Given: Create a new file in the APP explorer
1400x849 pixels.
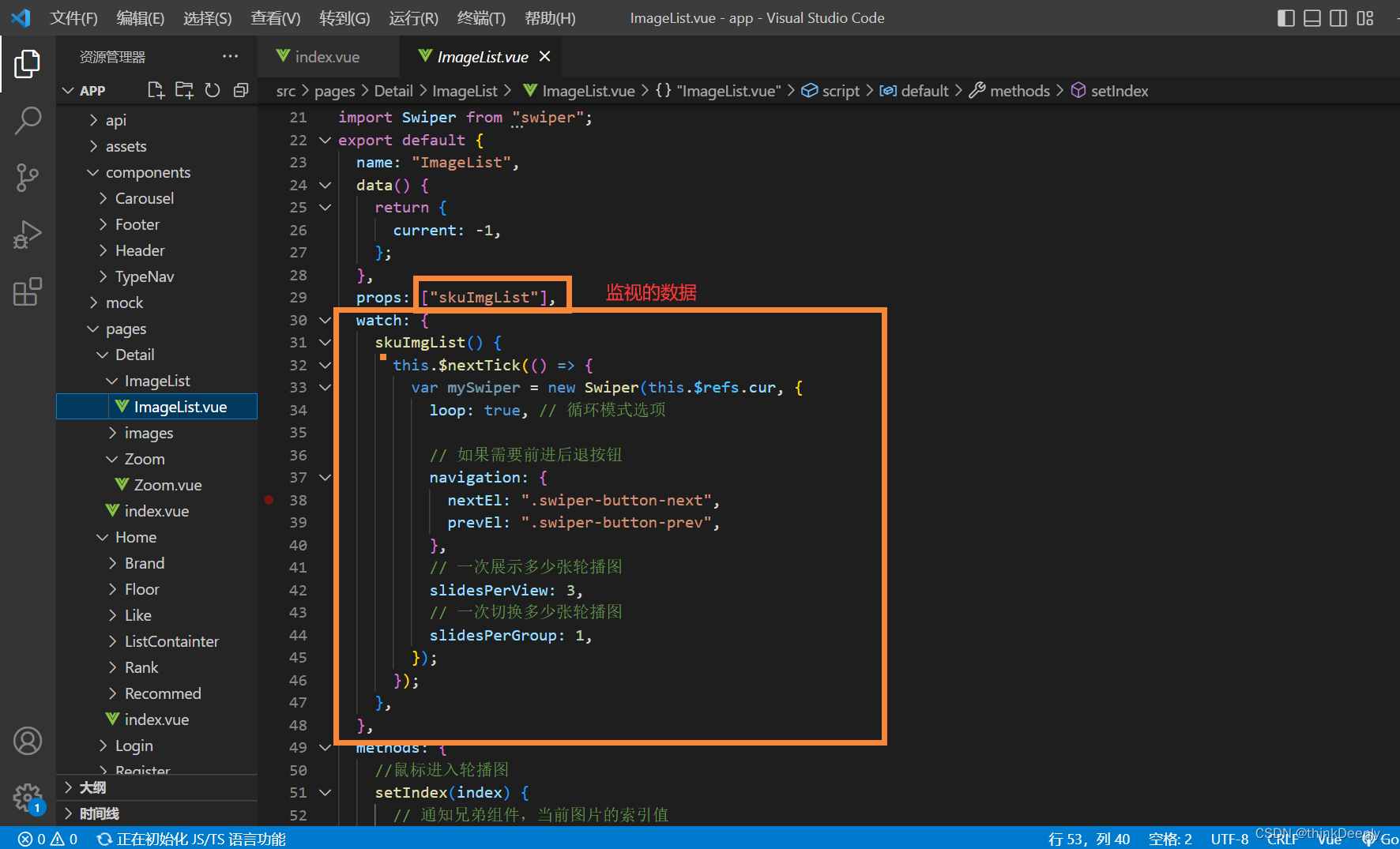Looking at the screenshot, I should pyautogui.click(x=156, y=90).
